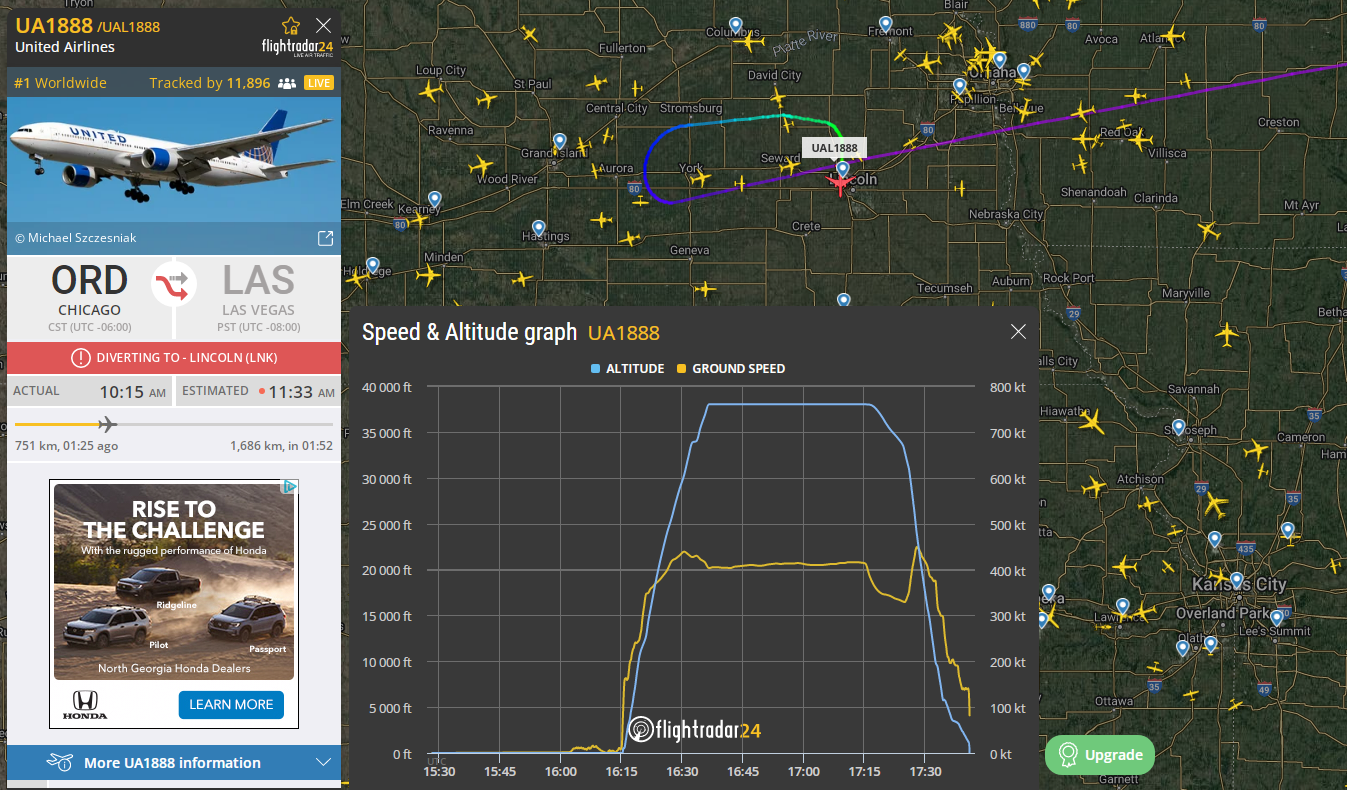Screen dimensions: 1347x790
Task: Select yellow aircraft near Minden
Action: point(428,275)
